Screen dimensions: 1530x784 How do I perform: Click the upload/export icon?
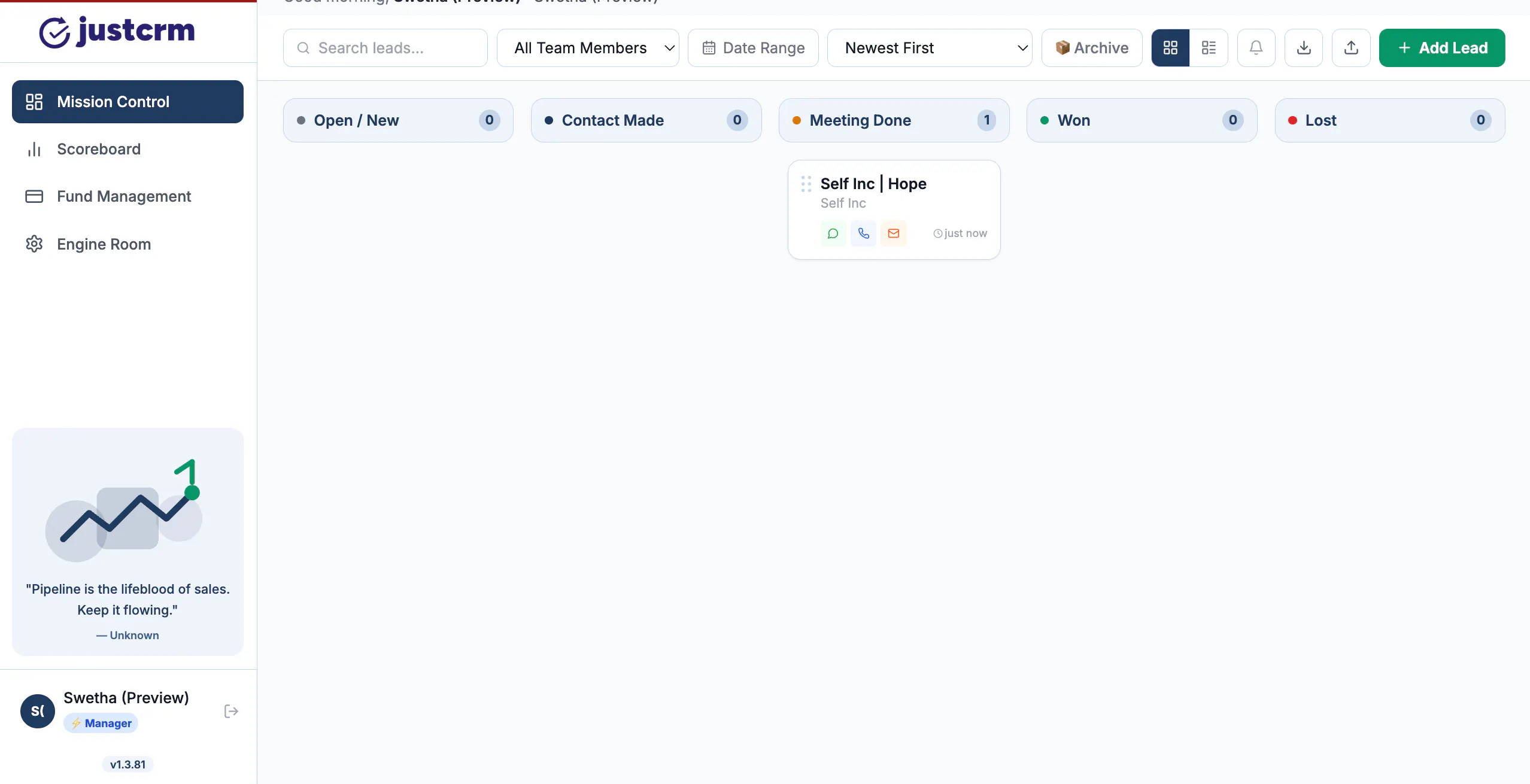tap(1351, 48)
